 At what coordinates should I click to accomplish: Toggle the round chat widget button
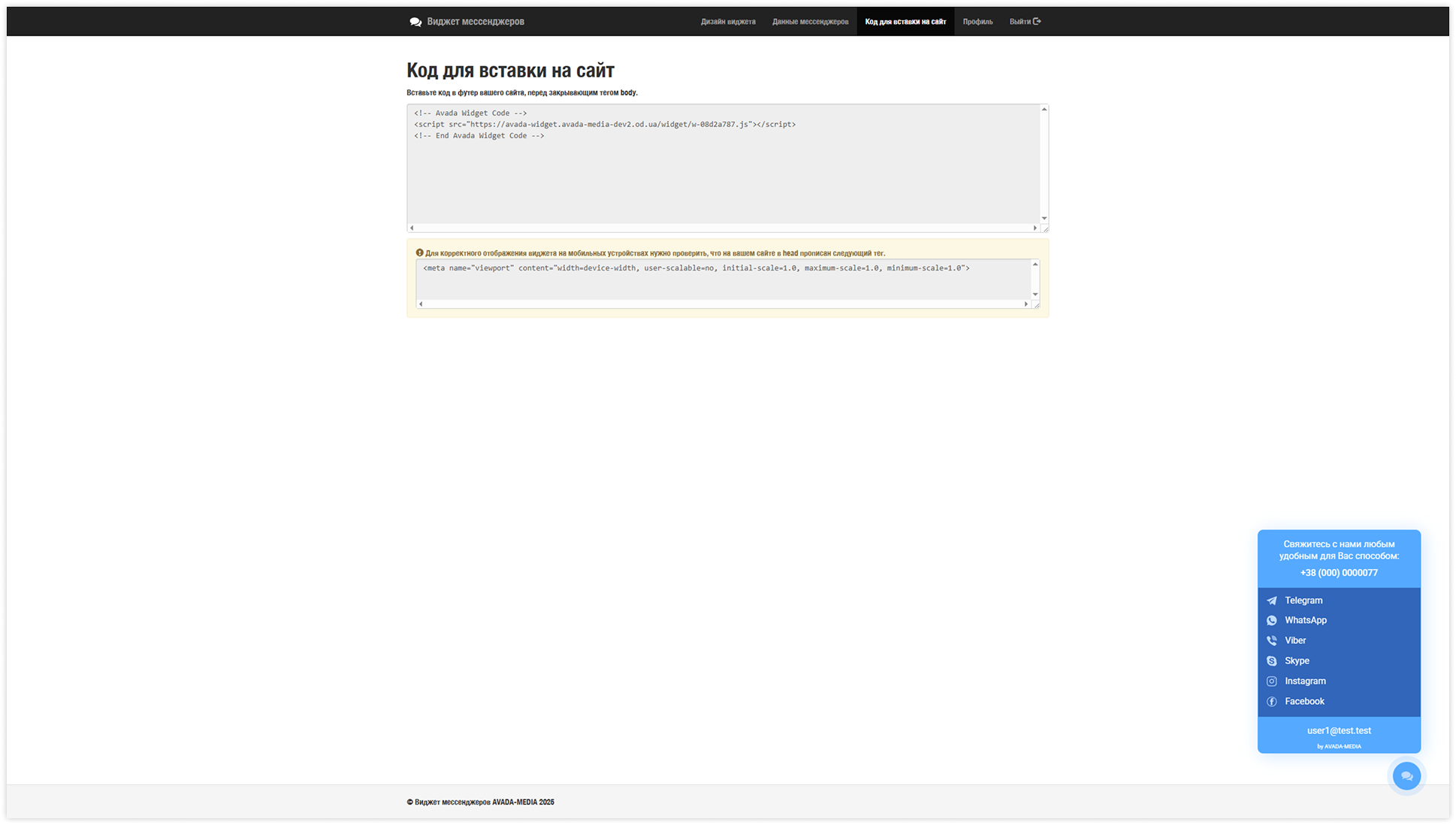[1406, 776]
